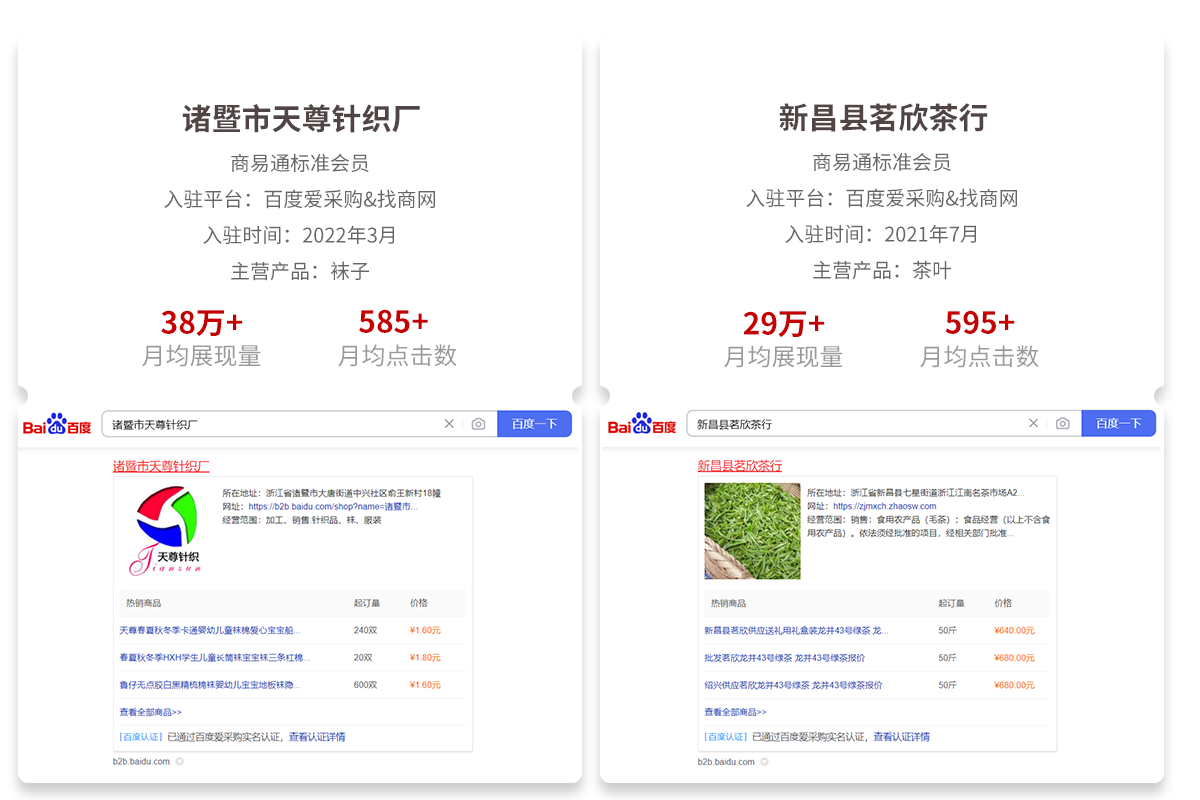Click the small icon next to b2b.baidu.com under 茗欣茶行 card

[x=764, y=761]
